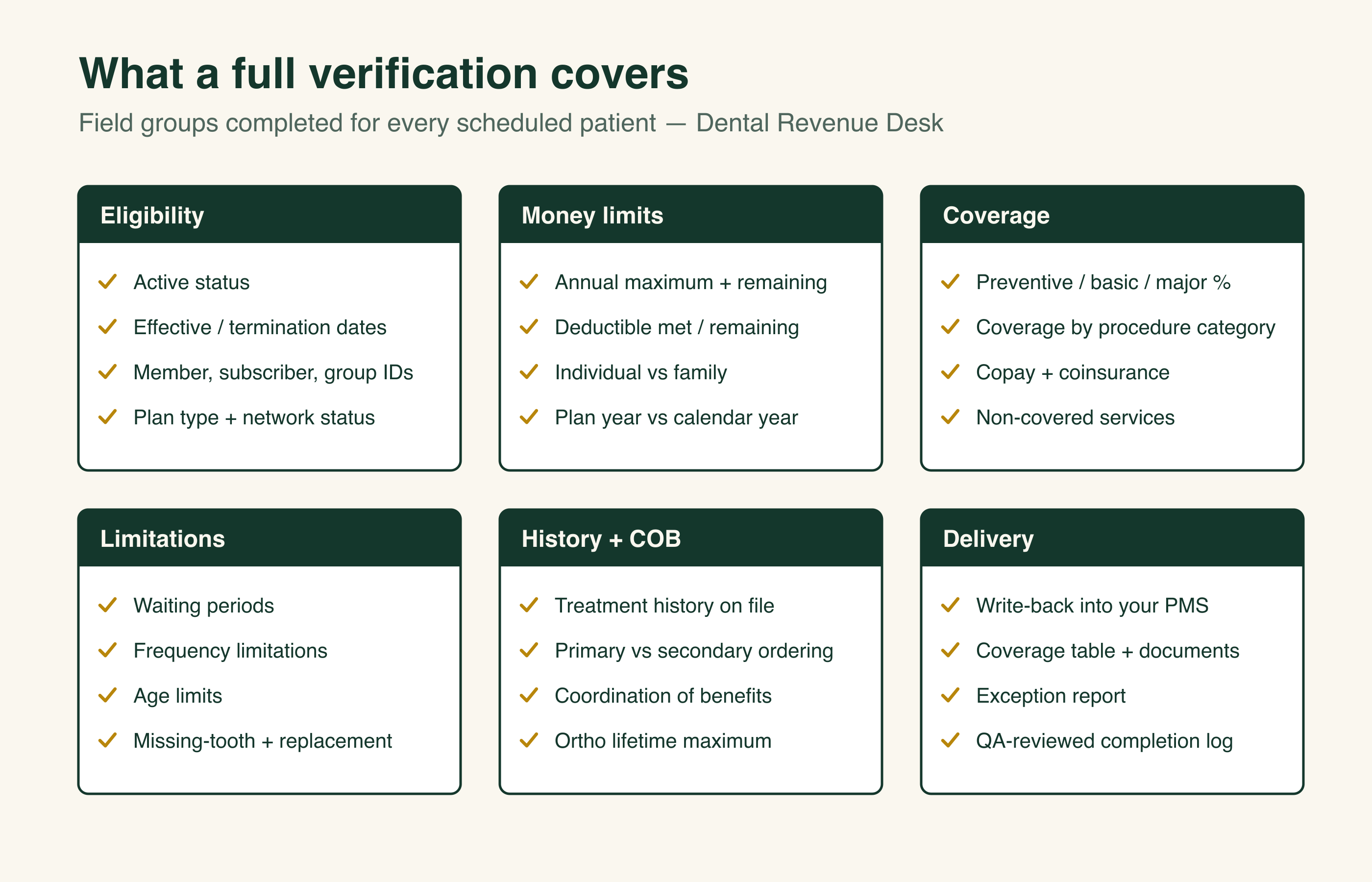Viewport: 1372px width, 882px height.
Task: Click the checkmark beside Write-back into your PMS
Action: [x=951, y=605]
